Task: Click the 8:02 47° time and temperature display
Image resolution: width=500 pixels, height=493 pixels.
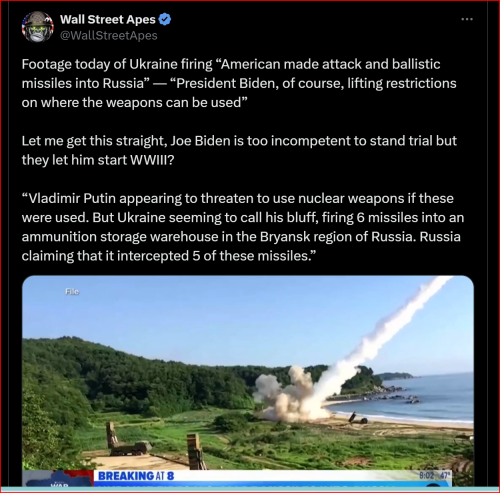Action: (435, 475)
